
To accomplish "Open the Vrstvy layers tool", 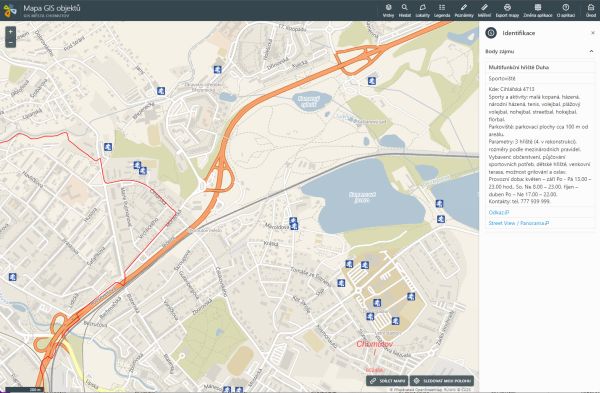I will (x=388, y=10).
